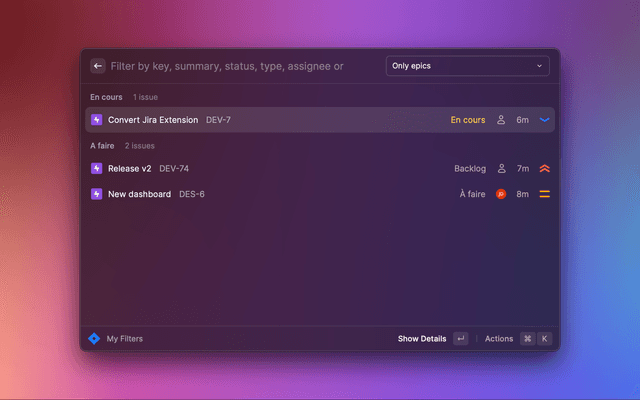640x400 pixels.
Task: Open the Only epics dropdown
Action: 467,66
